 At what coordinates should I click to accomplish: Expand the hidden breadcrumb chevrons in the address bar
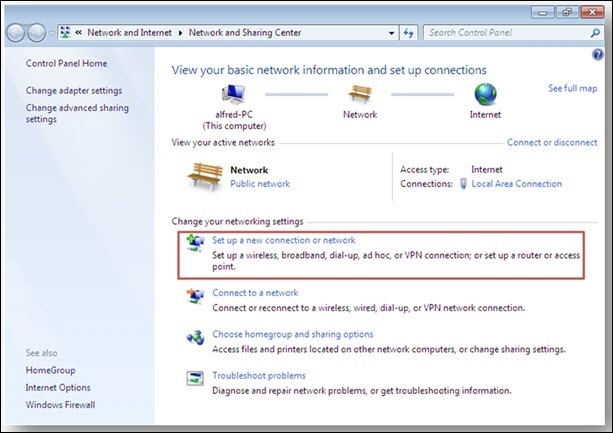(x=79, y=33)
